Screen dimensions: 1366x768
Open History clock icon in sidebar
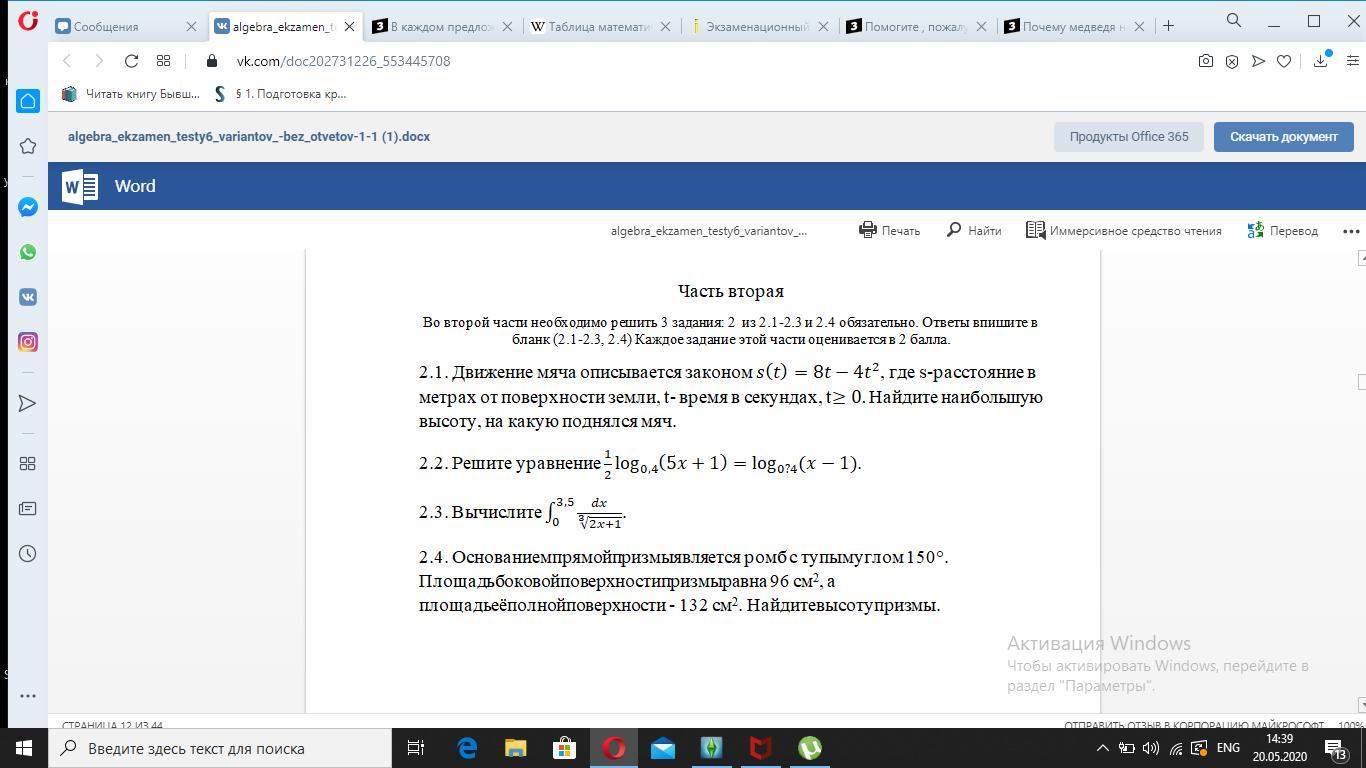[28, 553]
